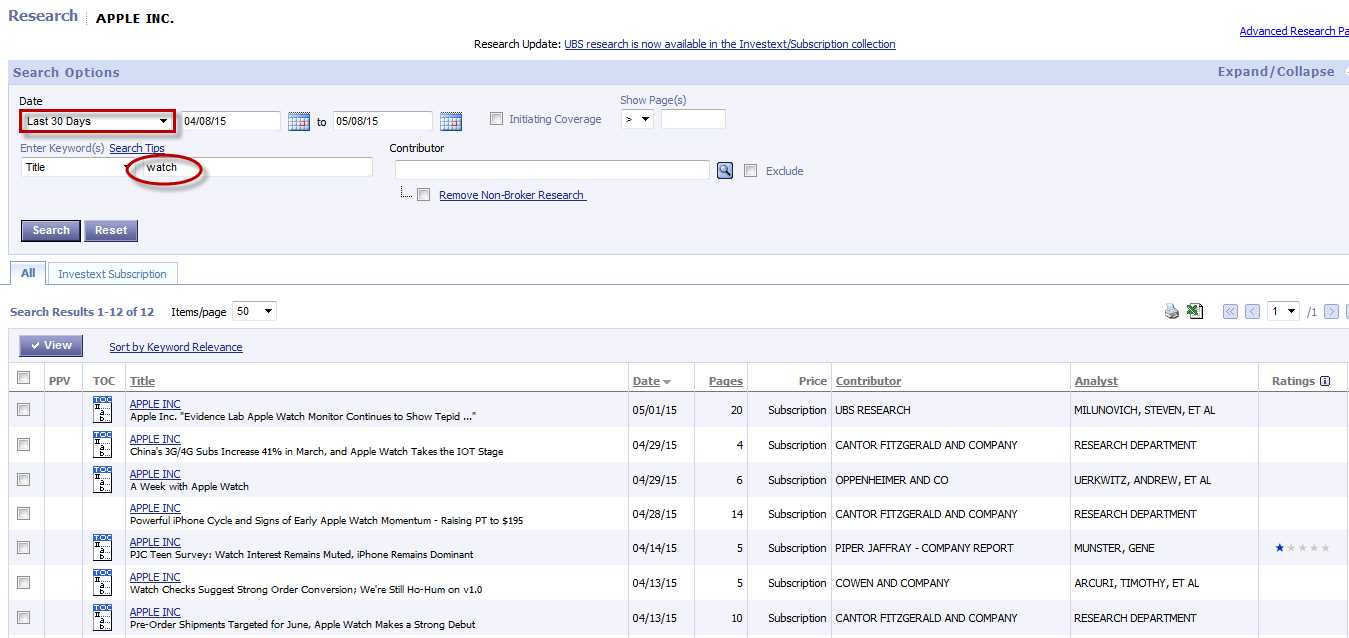
Task: Click the Contributor text field
Action: (x=552, y=171)
